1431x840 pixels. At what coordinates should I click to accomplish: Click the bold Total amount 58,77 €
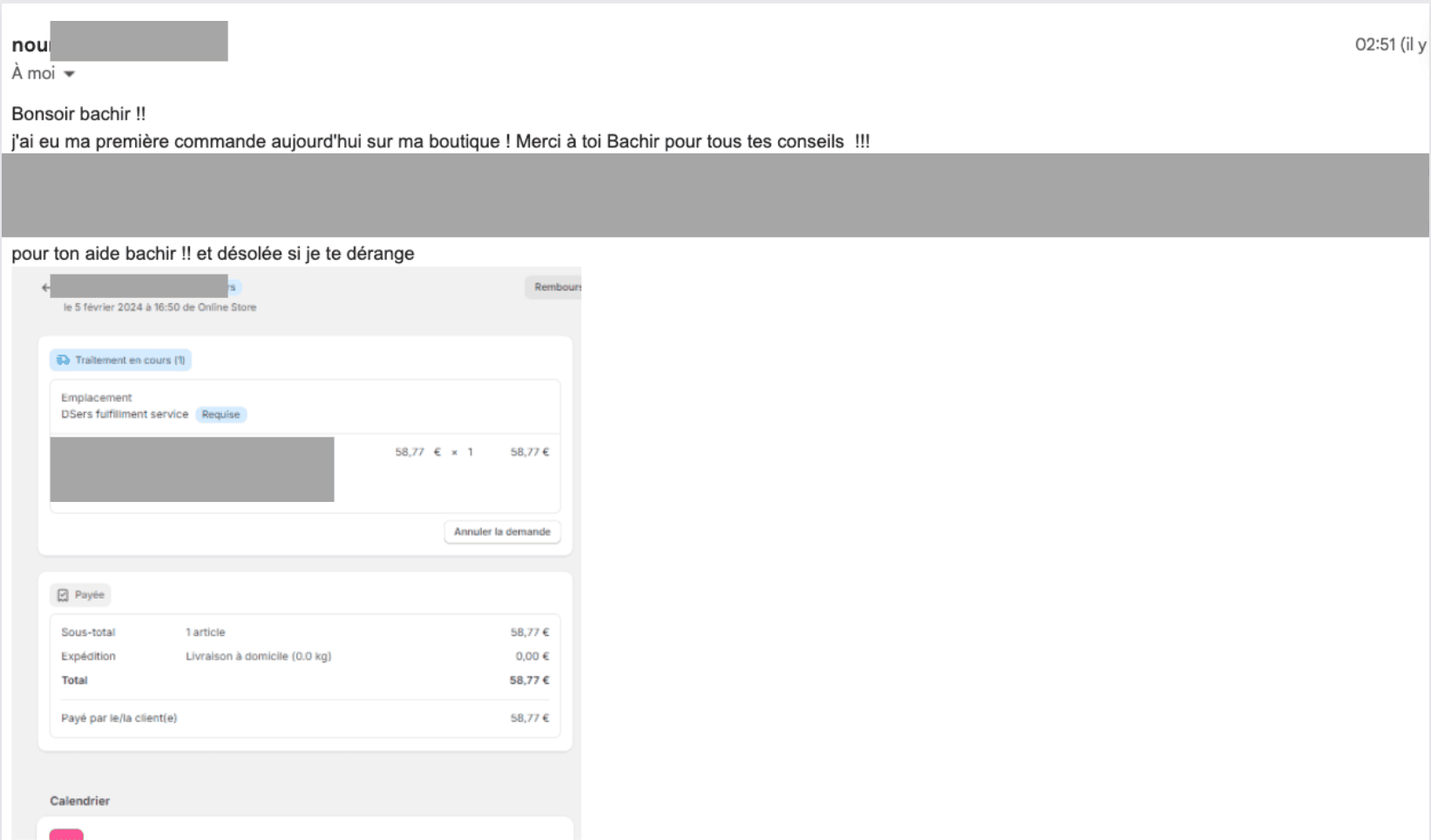point(529,681)
